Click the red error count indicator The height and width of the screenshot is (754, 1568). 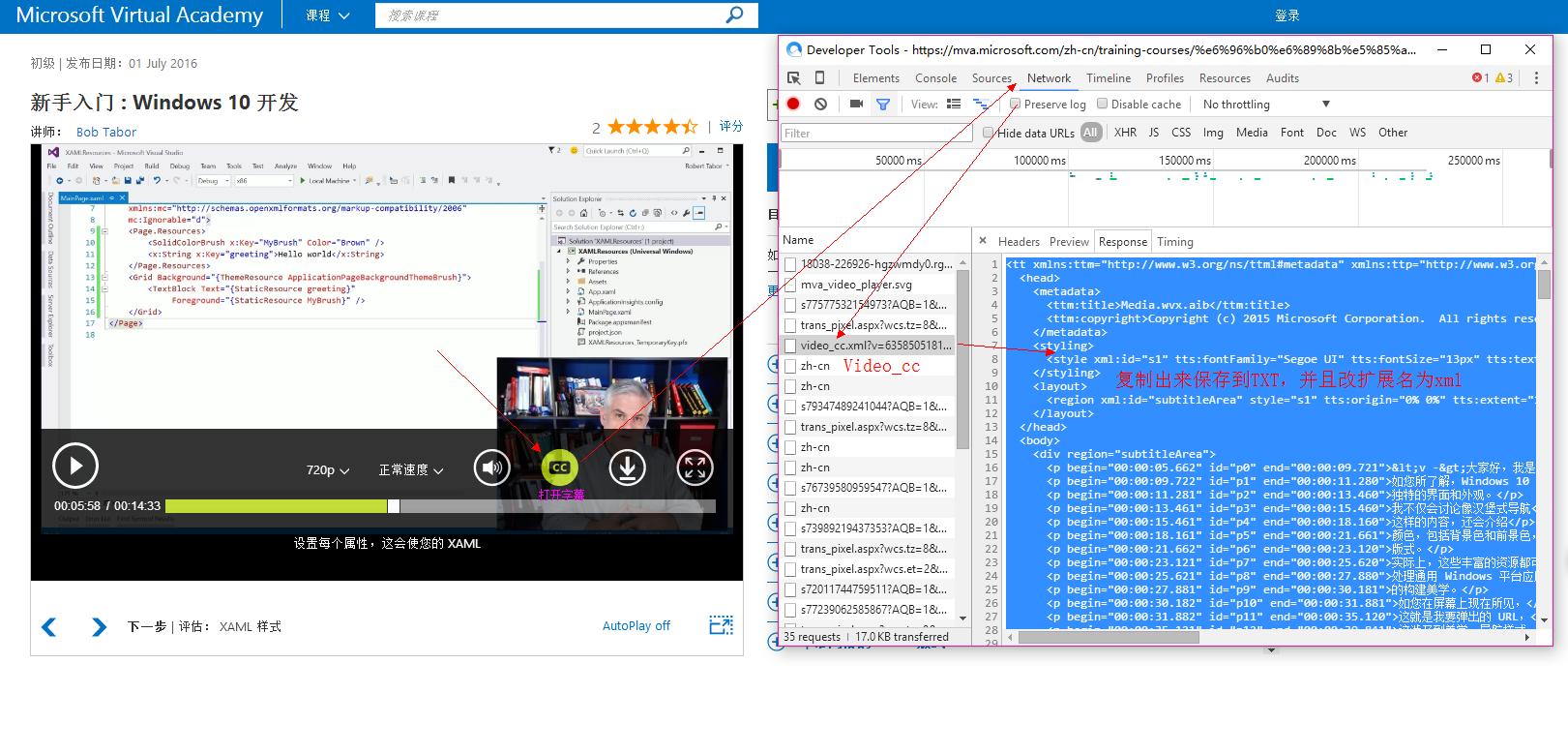coord(1480,78)
